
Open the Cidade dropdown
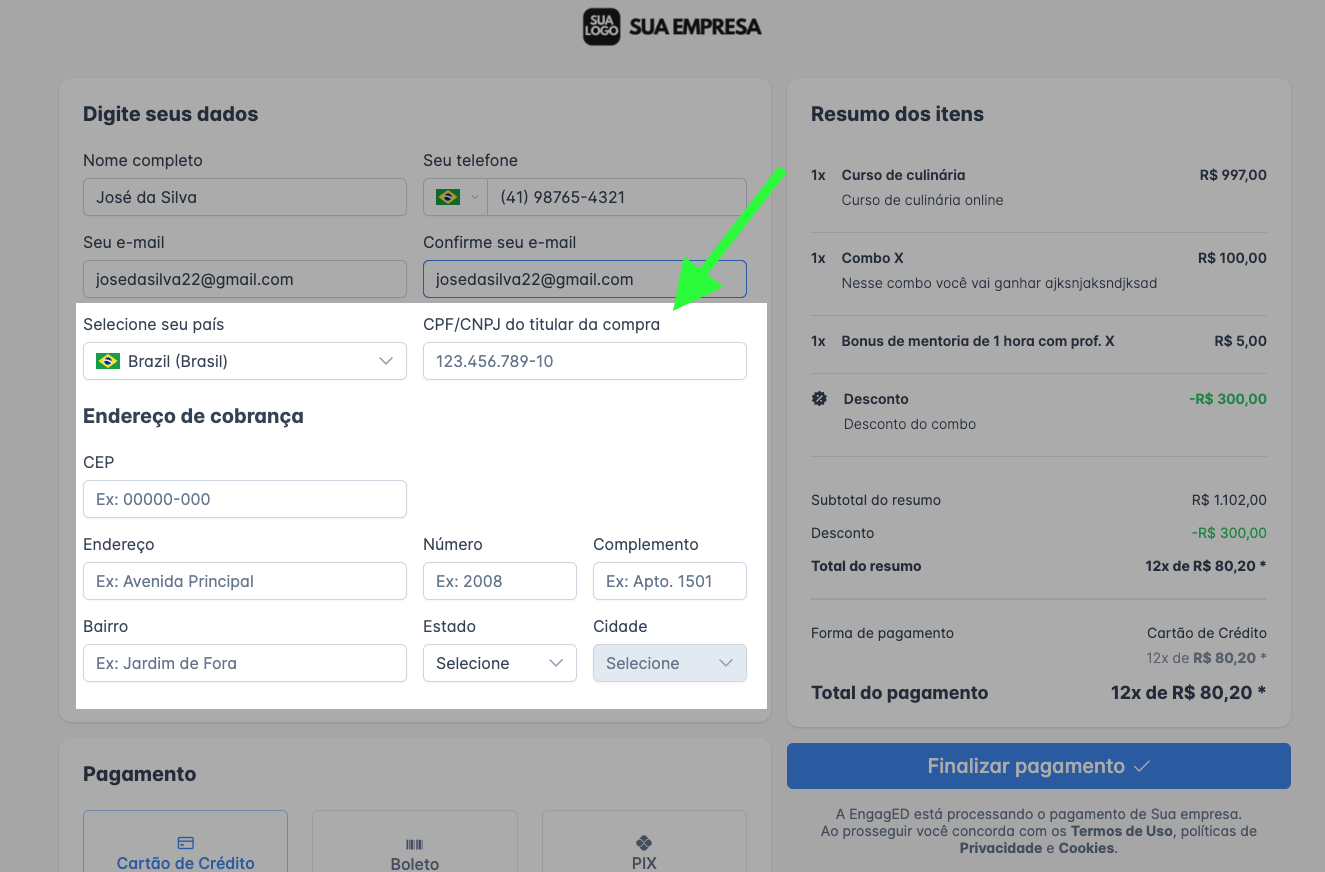tap(670, 663)
